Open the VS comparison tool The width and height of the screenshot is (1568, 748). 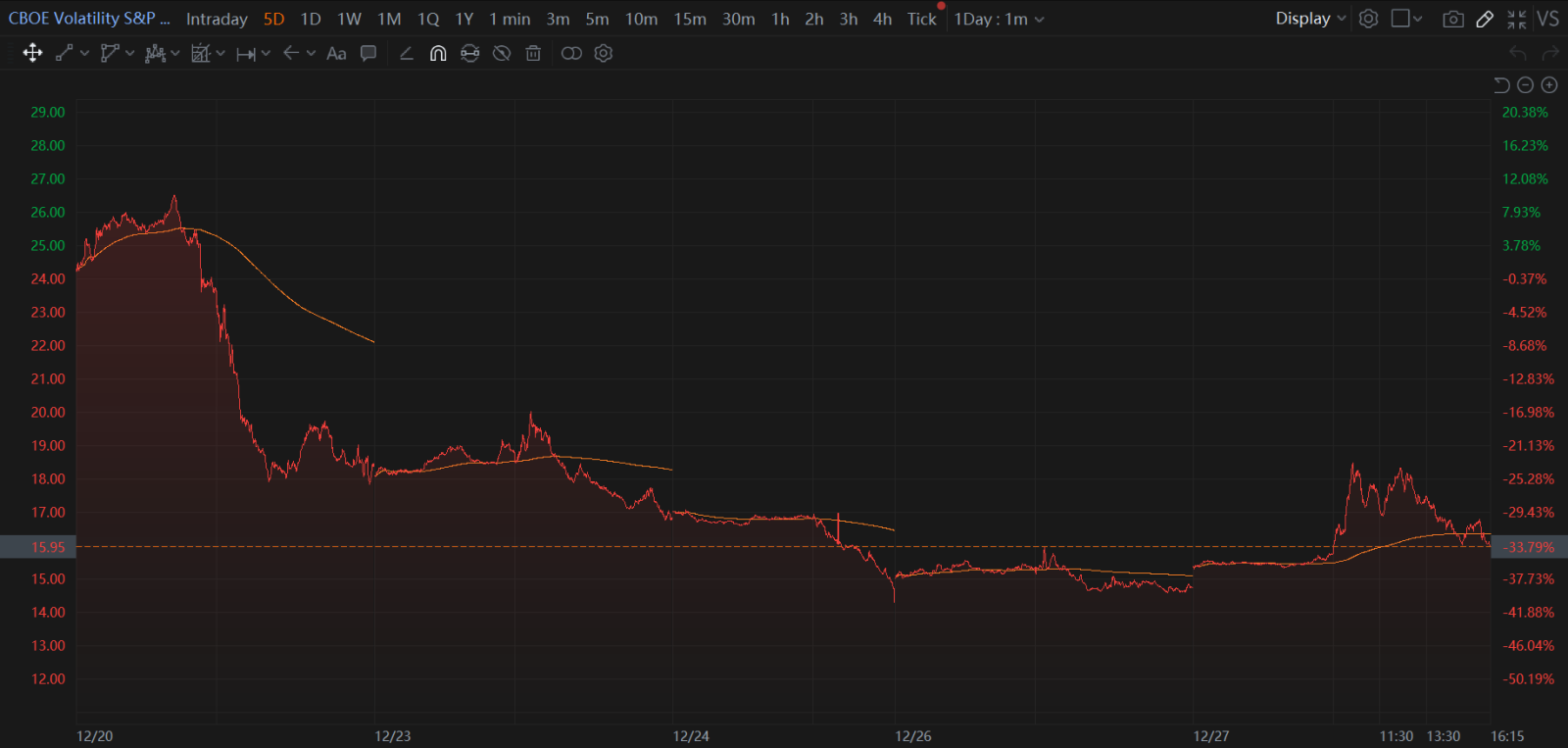(1548, 19)
